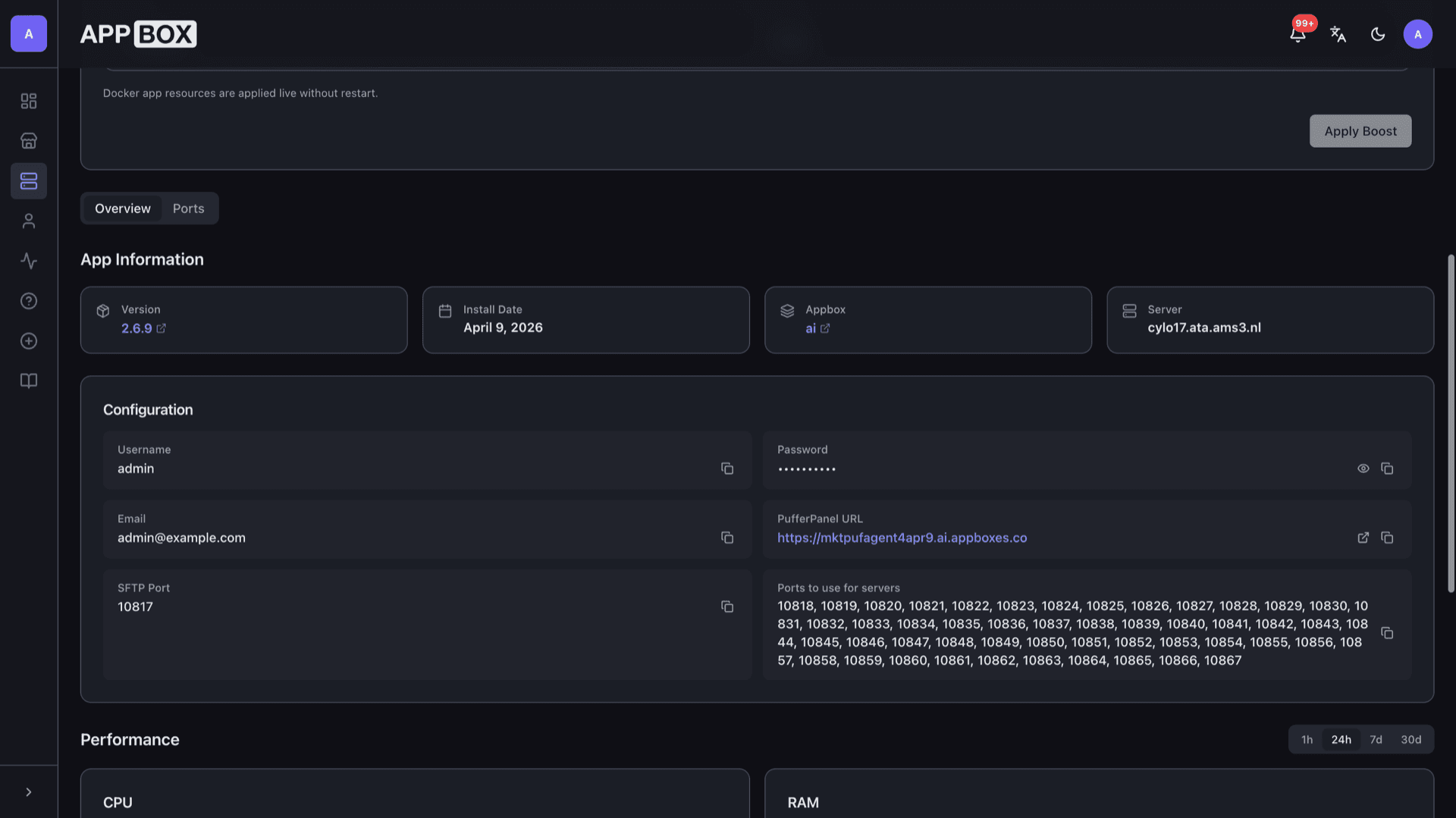Viewport: 1456px width, 818px height.
Task: Open the user avatar menu in the top right
Action: (1417, 34)
